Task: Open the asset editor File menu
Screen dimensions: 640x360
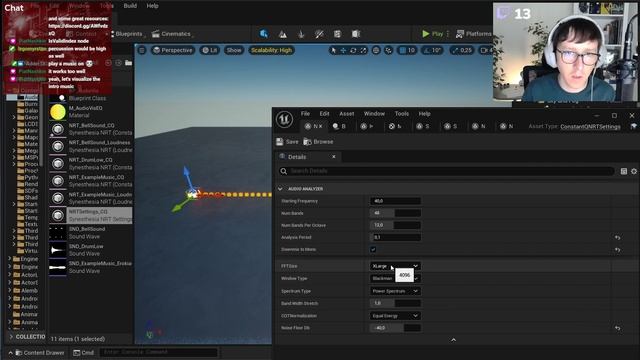Action: pyautogui.click(x=305, y=113)
